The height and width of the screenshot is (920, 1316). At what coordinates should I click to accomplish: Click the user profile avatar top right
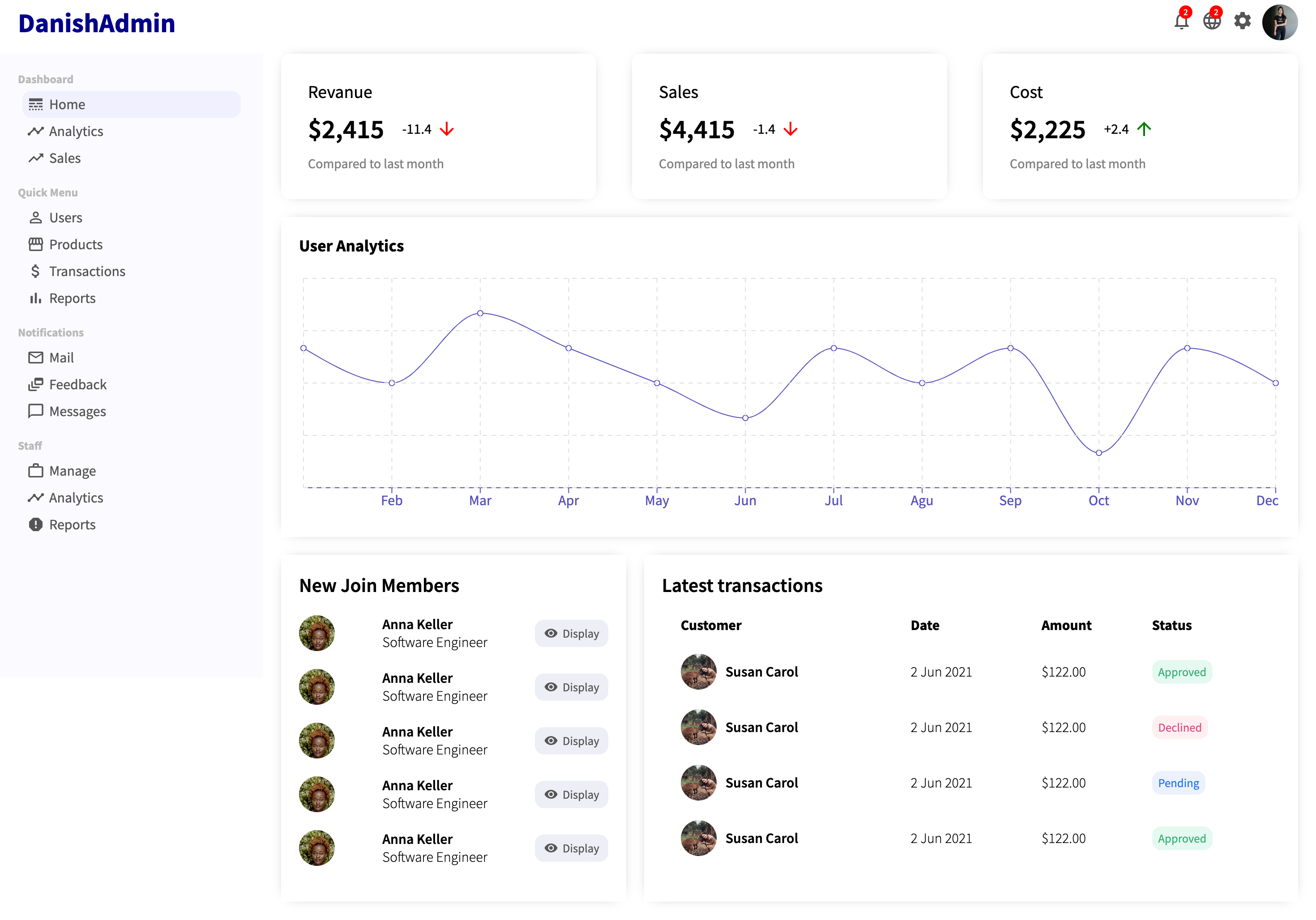(x=1279, y=22)
